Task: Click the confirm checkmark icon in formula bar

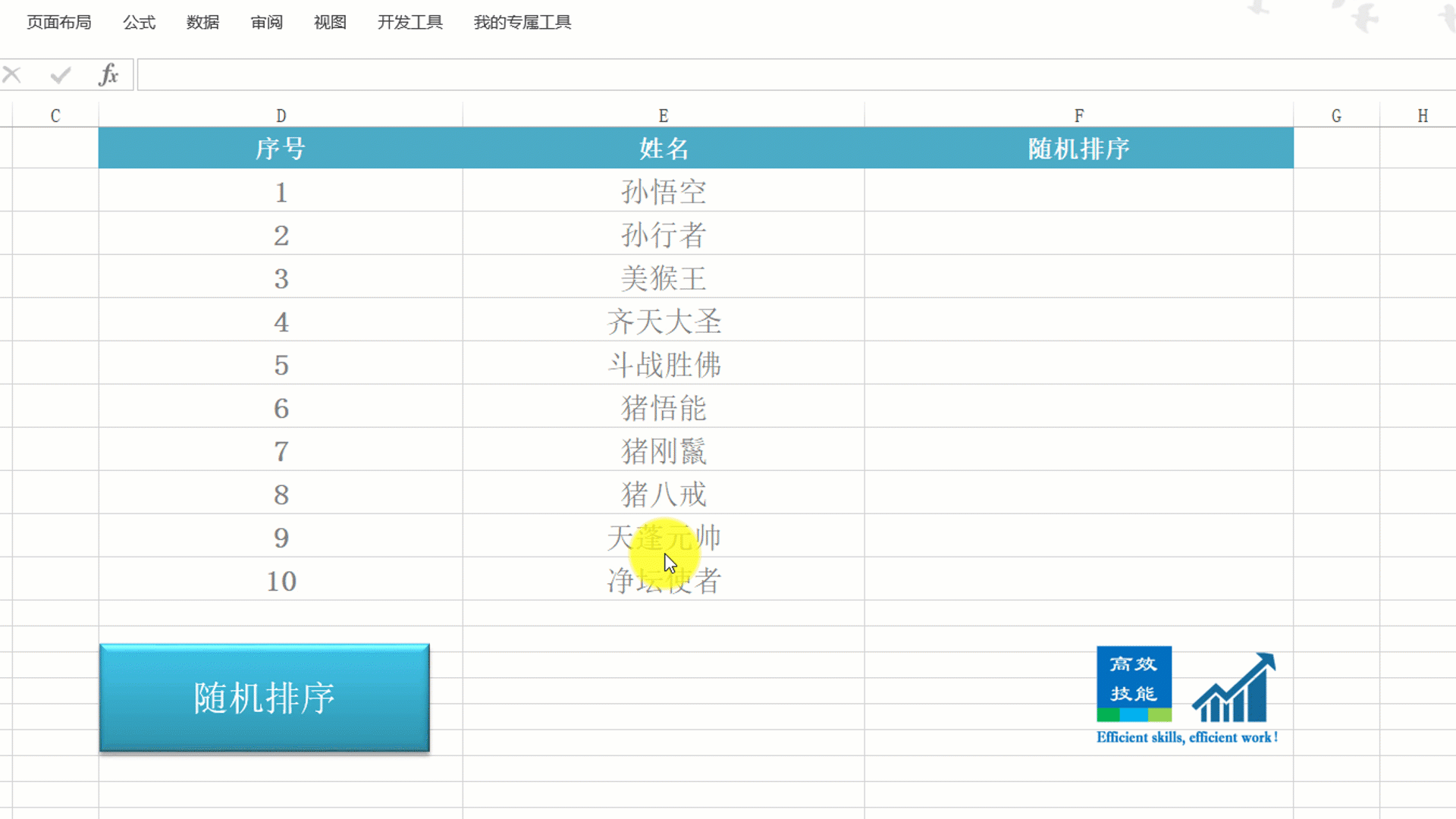Action: tap(61, 74)
